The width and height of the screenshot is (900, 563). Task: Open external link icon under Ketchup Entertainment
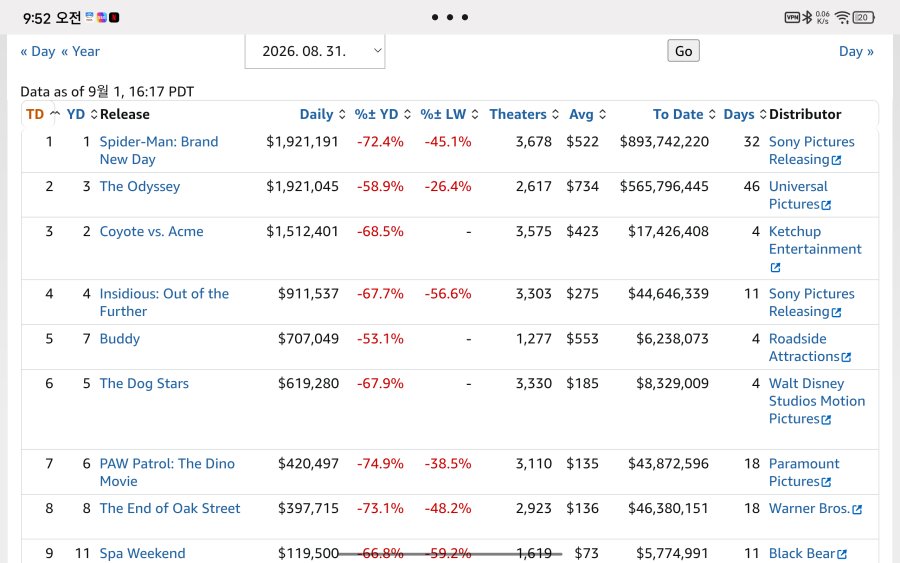click(775, 267)
